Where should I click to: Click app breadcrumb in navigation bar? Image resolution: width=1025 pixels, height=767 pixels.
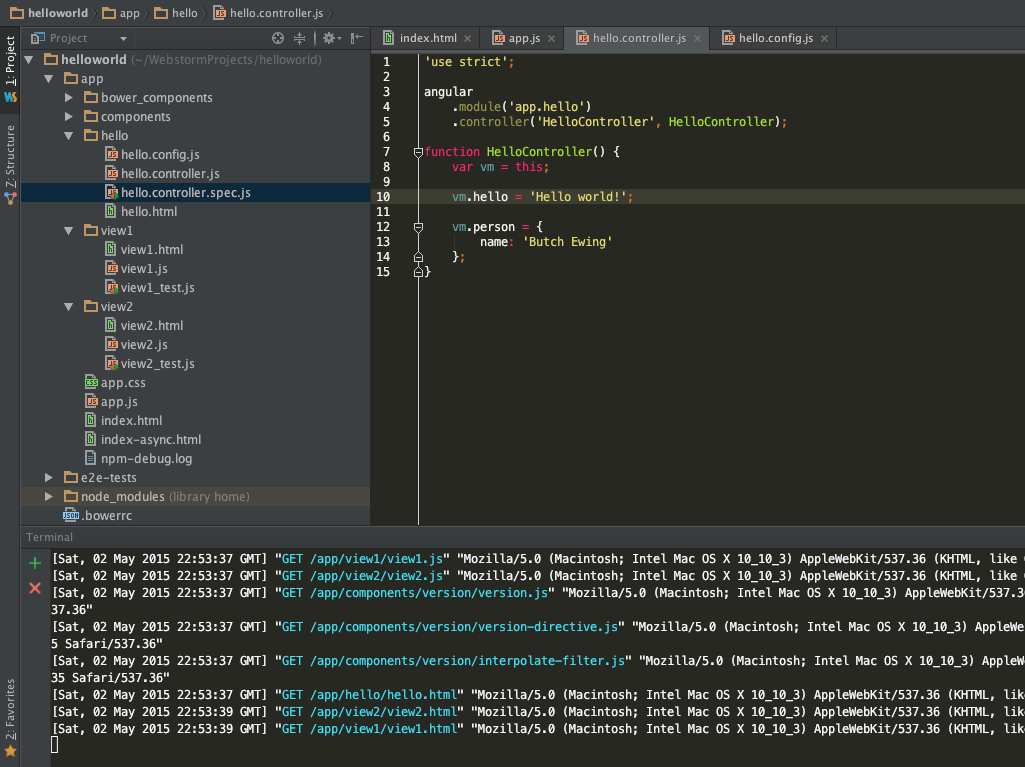[122, 13]
